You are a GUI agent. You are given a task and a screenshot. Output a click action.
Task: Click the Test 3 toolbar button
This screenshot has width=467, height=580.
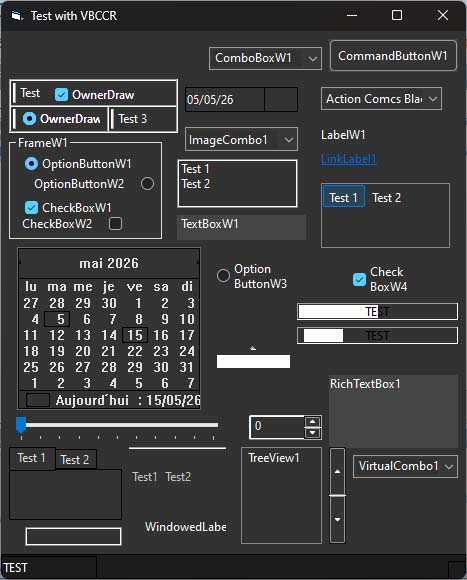point(133,119)
